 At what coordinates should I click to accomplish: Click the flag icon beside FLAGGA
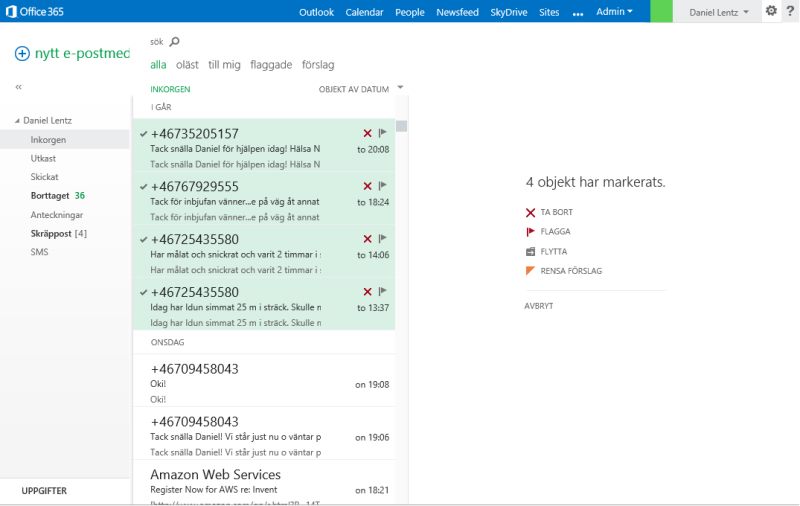530,232
